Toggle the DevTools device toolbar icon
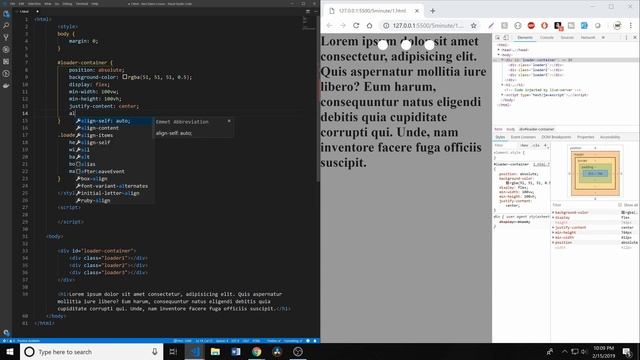640x360 pixels. 506,38
